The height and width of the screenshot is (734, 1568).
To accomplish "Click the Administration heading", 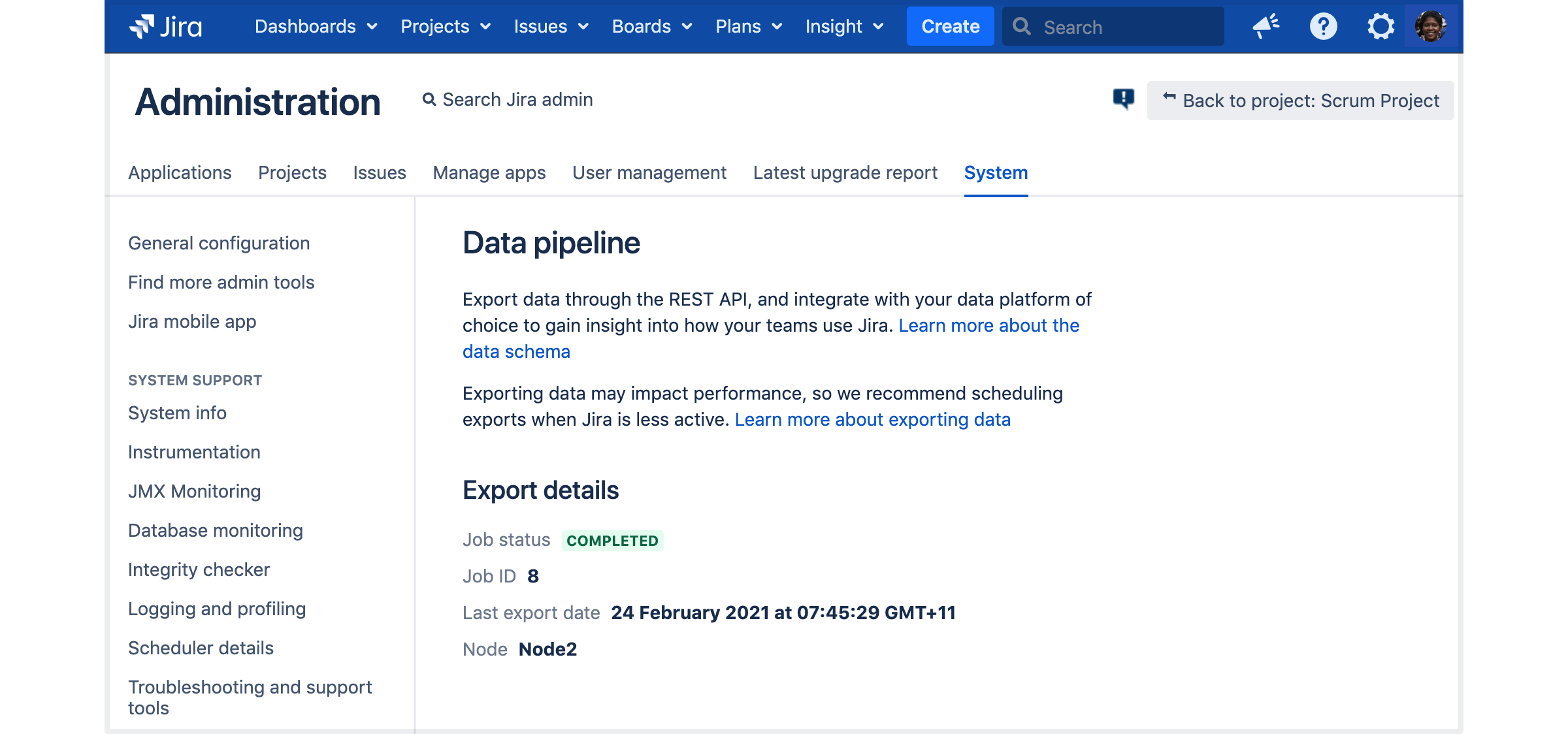I will point(257,102).
